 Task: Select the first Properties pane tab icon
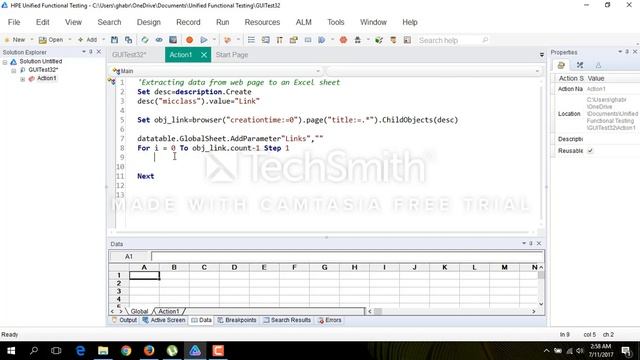click(561, 65)
